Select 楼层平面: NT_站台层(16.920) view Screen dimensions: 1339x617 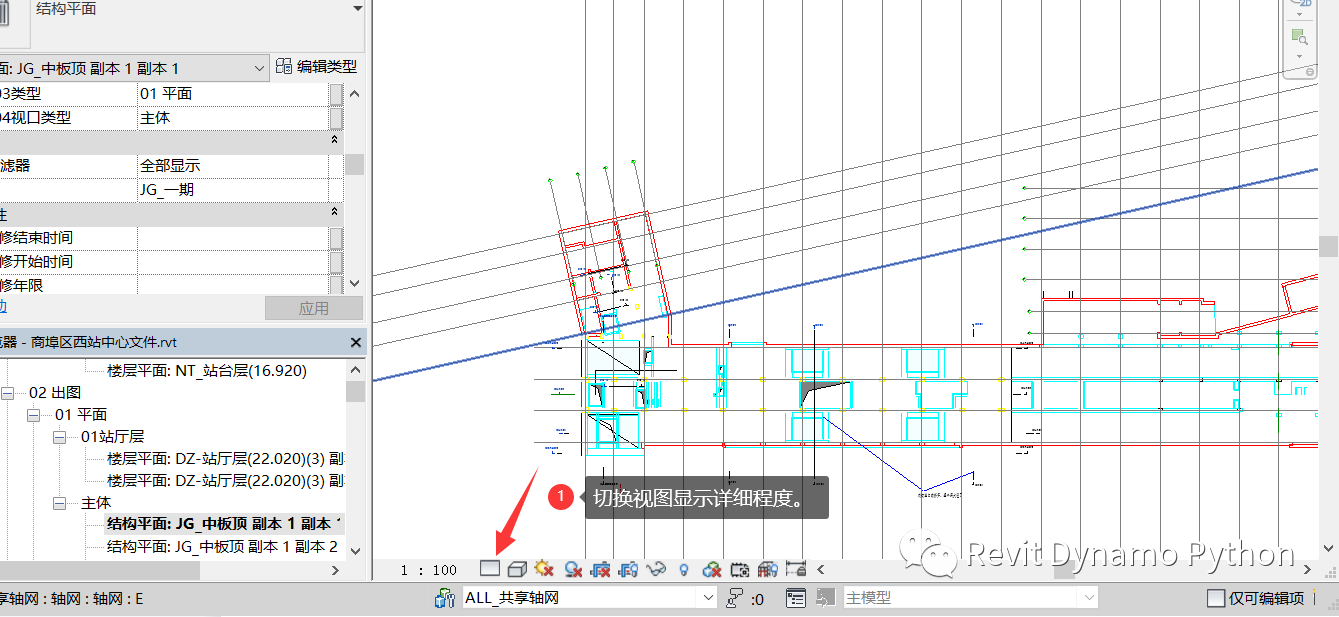207,370
